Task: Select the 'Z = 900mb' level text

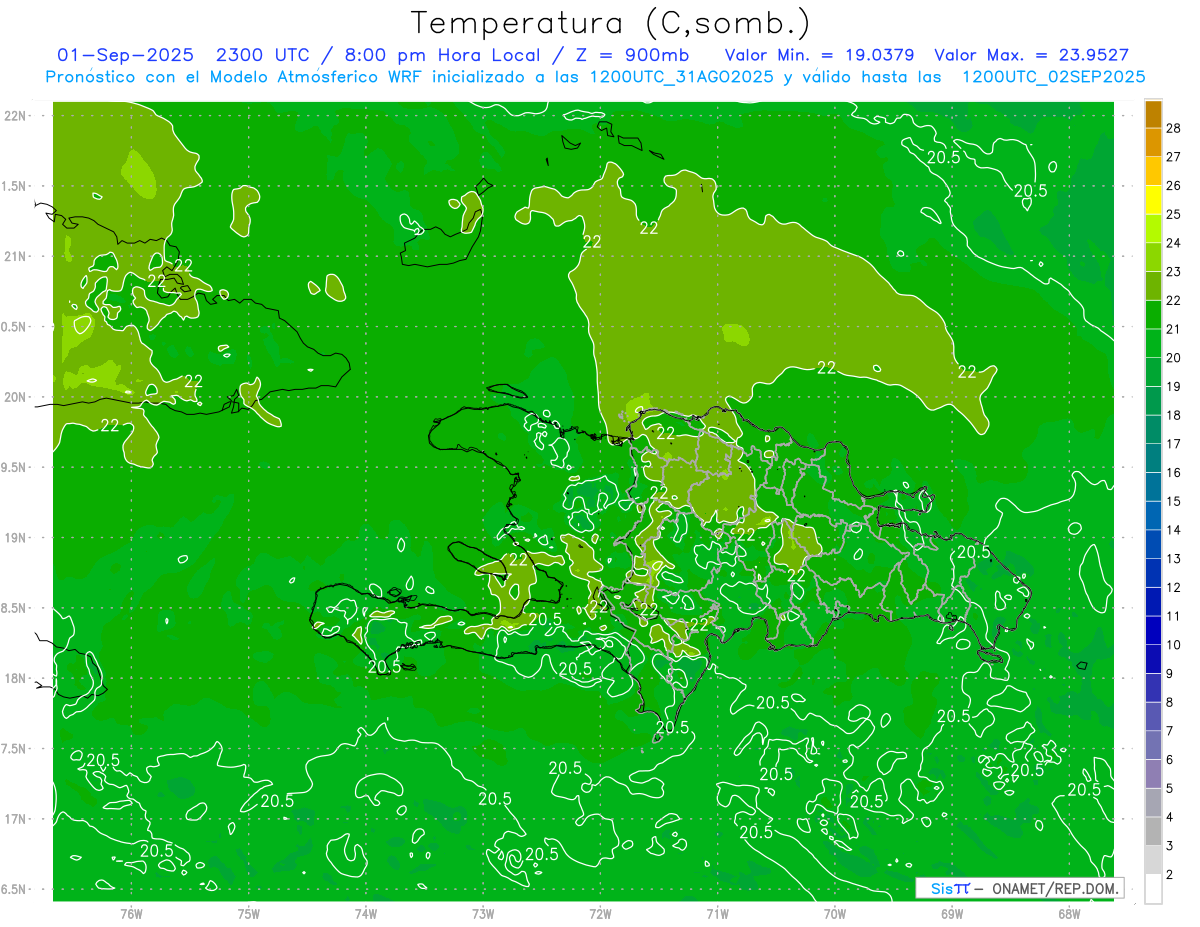Action: coord(628,55)
